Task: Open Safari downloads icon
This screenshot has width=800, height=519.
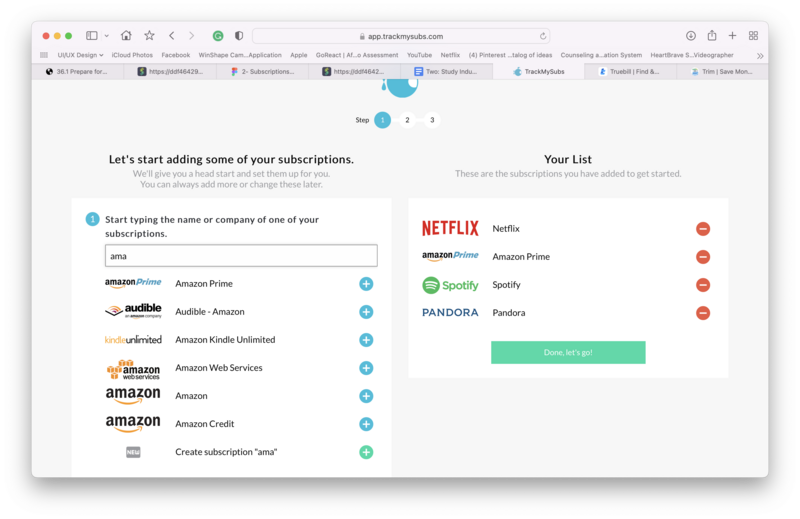Action: 691,36
